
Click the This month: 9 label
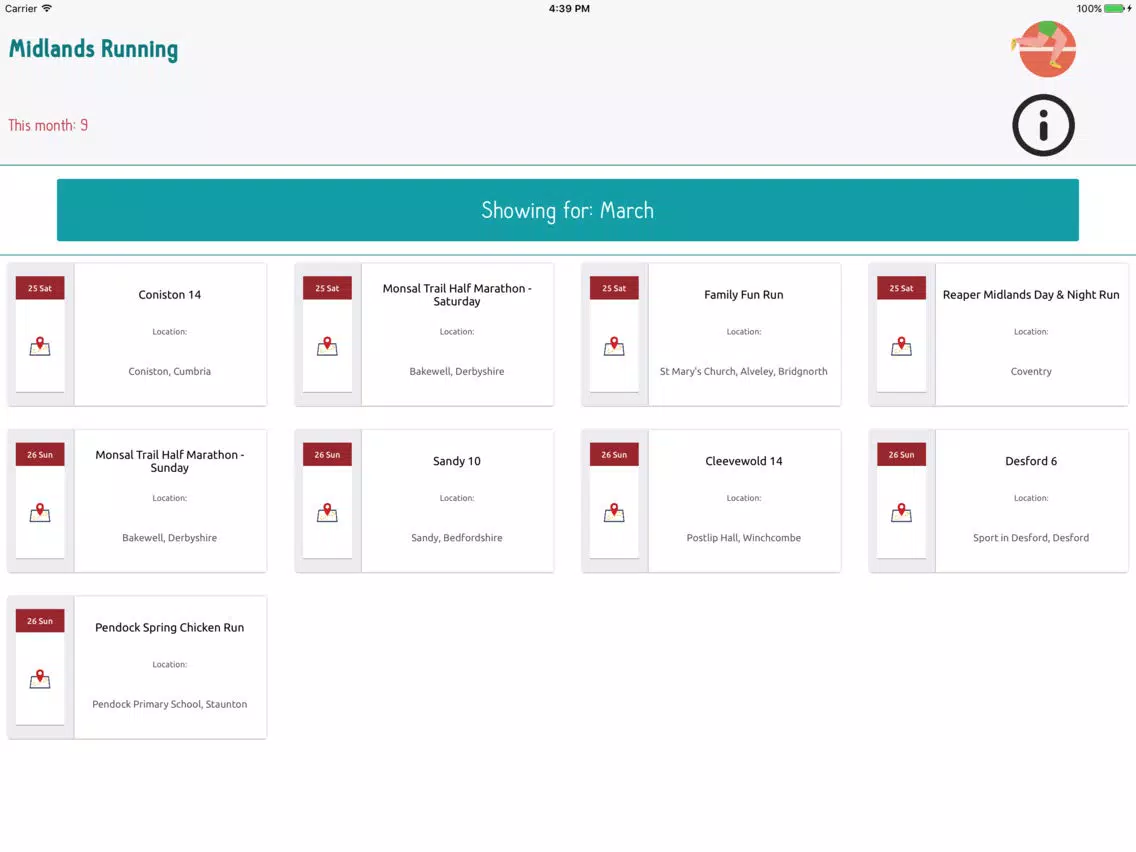(x=48, y=125)
